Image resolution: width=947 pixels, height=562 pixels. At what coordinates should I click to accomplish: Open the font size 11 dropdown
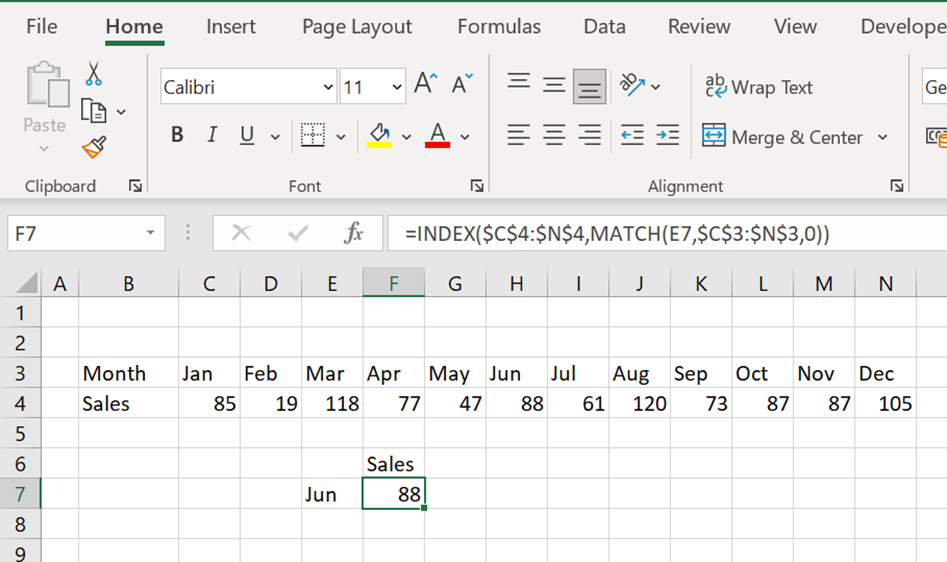point(397,88)
